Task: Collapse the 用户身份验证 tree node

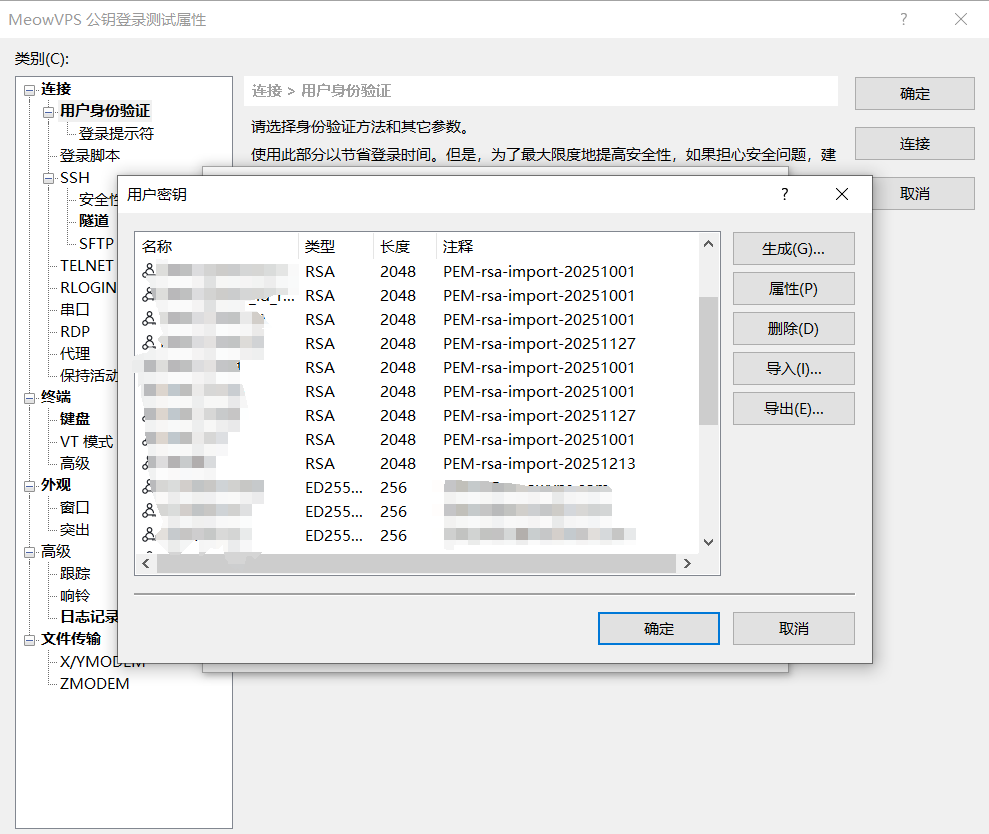Action: tap(48, 112)
